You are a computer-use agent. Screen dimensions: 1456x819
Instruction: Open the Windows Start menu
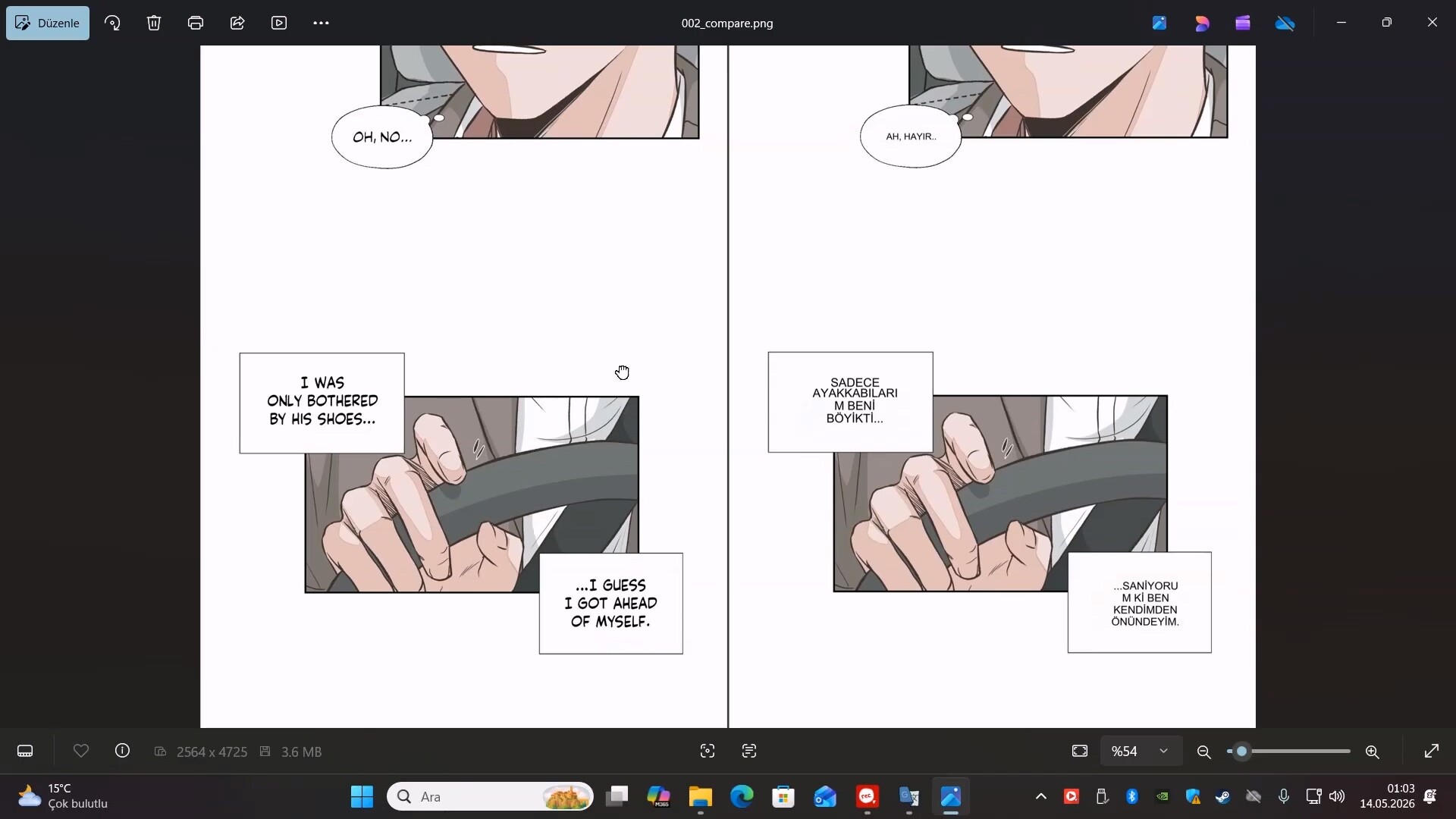click(362, 796)
